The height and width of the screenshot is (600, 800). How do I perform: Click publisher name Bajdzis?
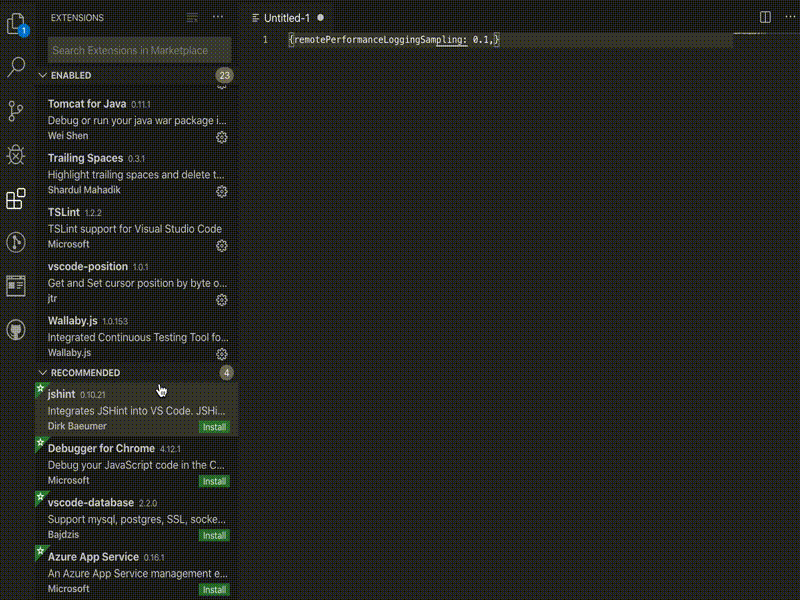(63, 535)
